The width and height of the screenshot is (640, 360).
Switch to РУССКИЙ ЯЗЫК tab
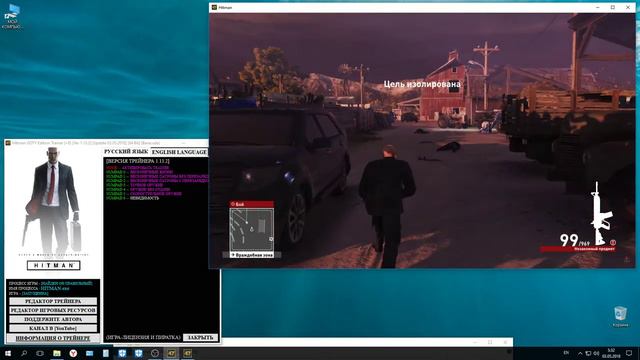pos(126,151)
